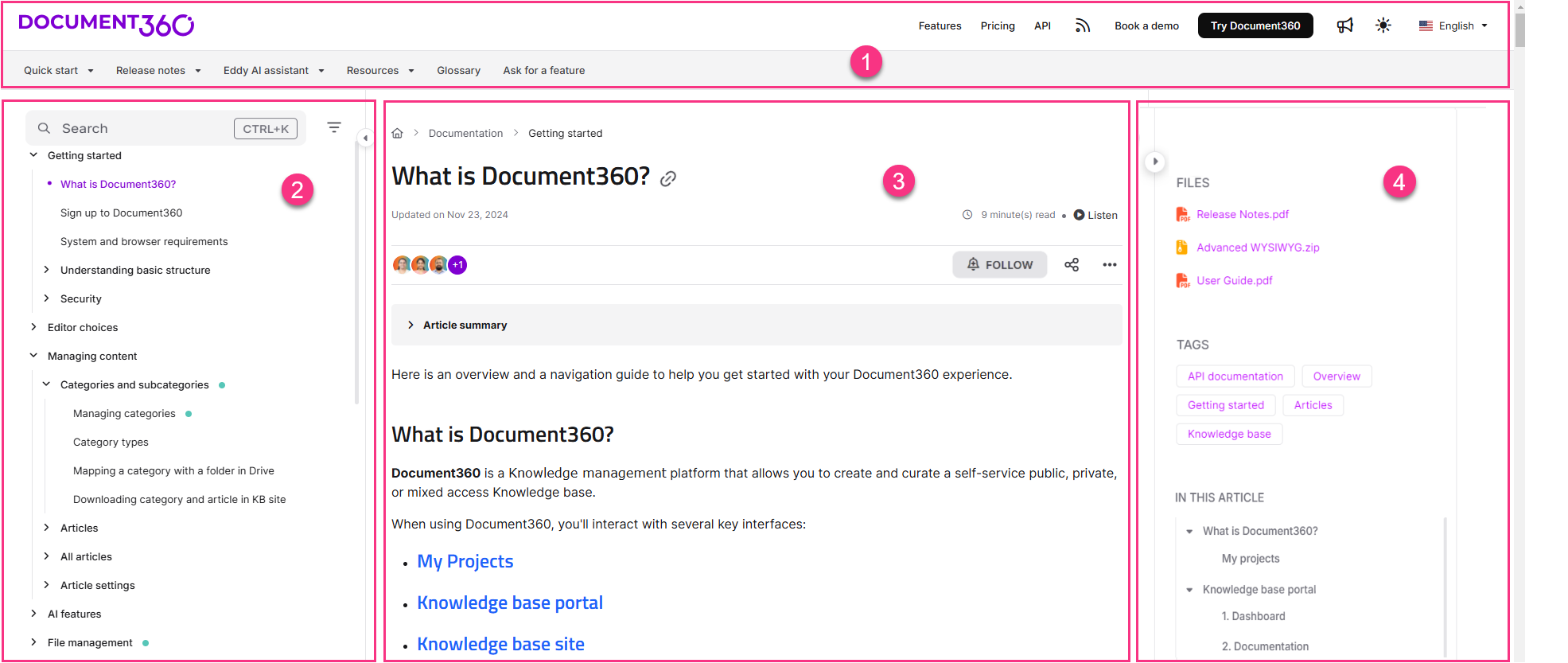Open the more options ellipsis
This screenshot has height=663, width=1568.
pos(1110,265)
